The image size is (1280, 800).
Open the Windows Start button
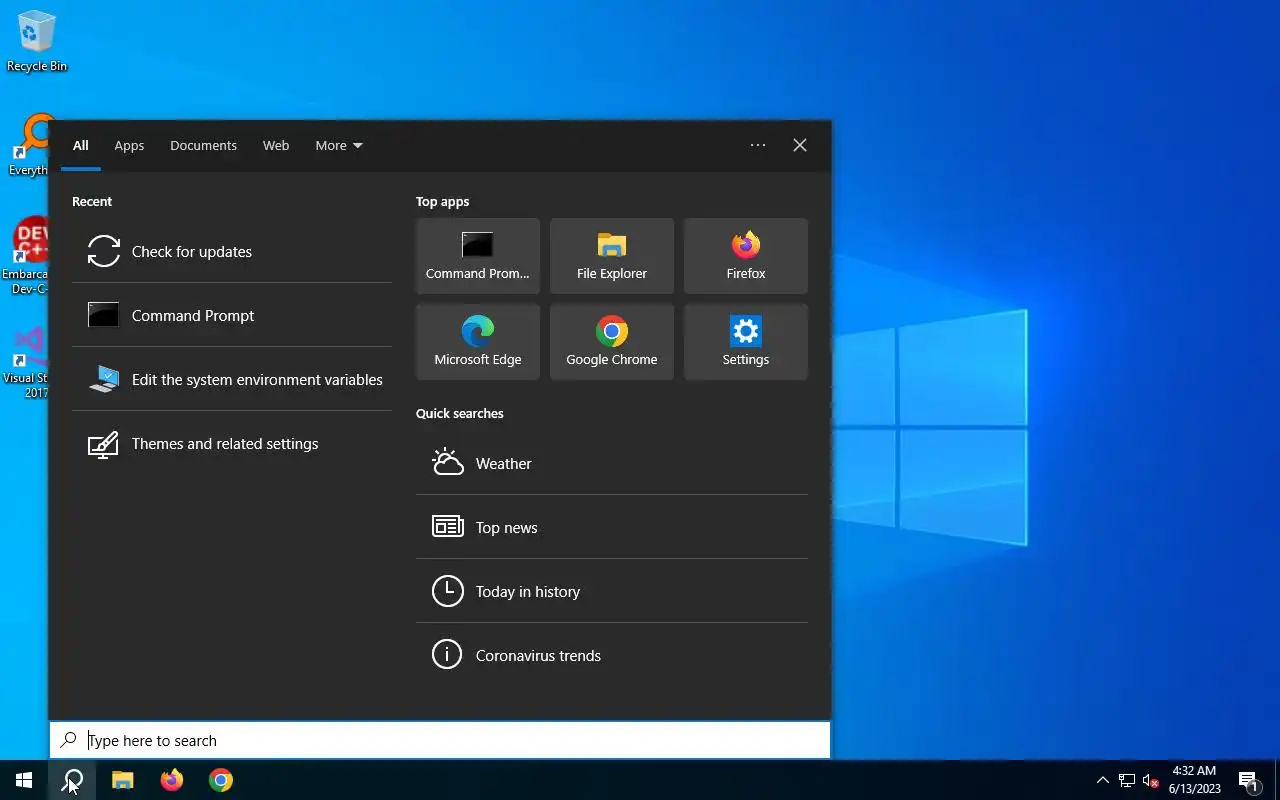pyautogui.click(x=24, y=780)
